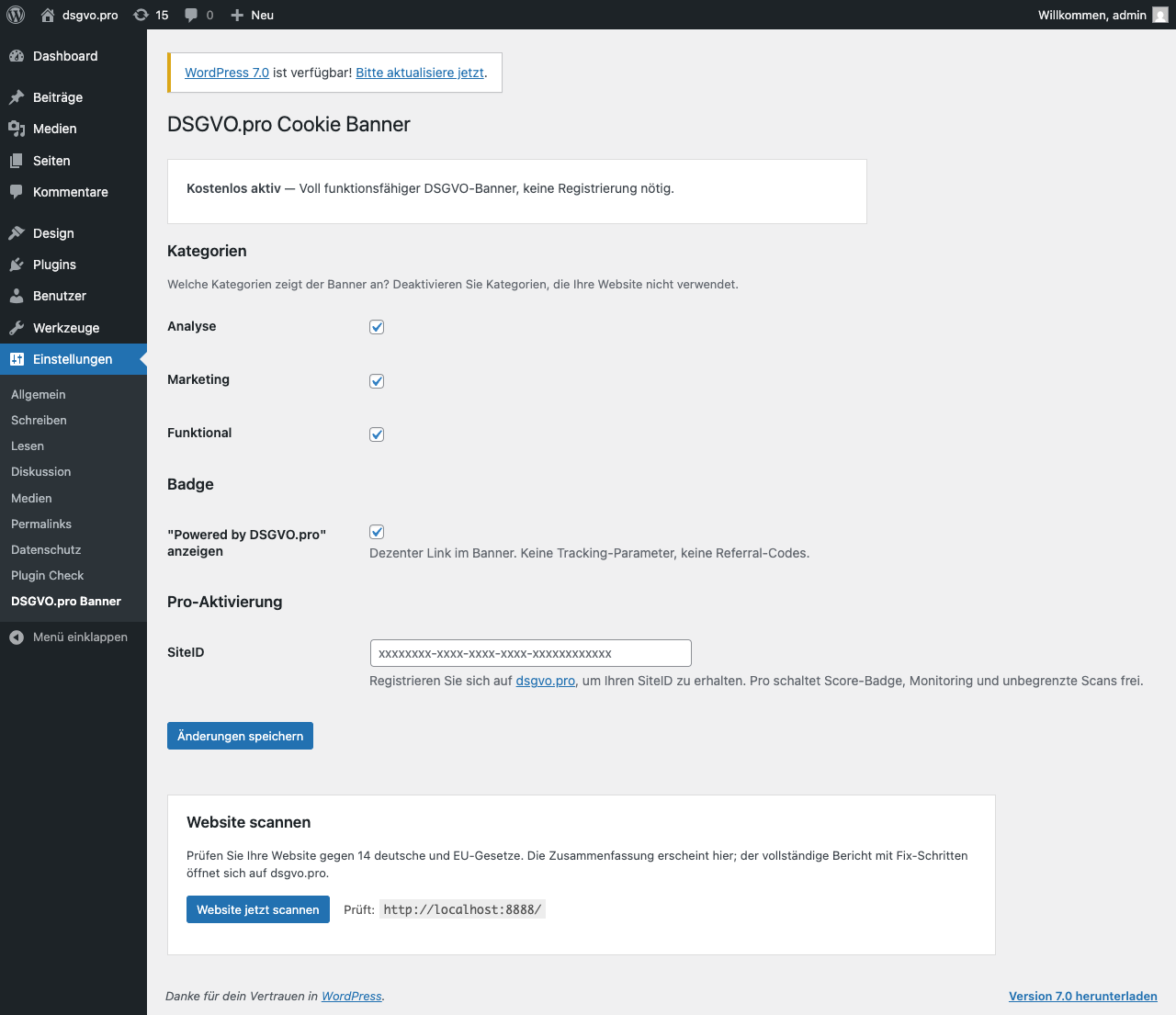The width and height of the screenshot is (1176, 1015).
Task: Click the Werkzeuge wrench icon
Action: pyautogui.click(x=17, y=328)
